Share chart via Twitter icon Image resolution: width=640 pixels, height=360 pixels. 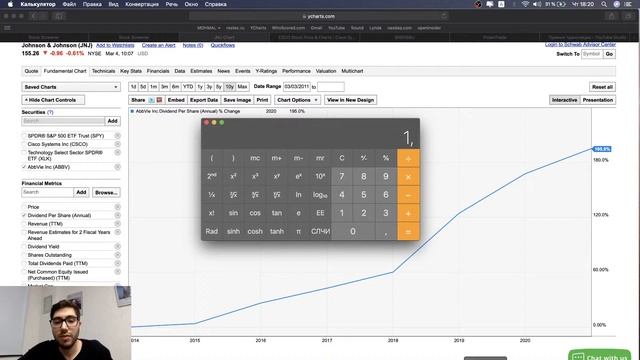(x=151, y=100)
